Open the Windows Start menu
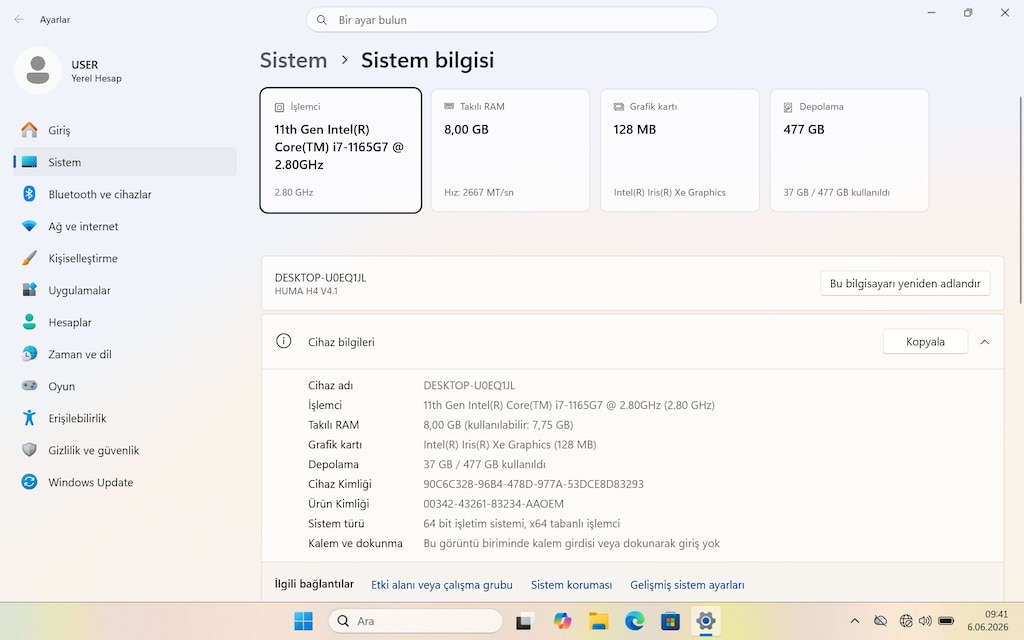 (x=304, y=621)
